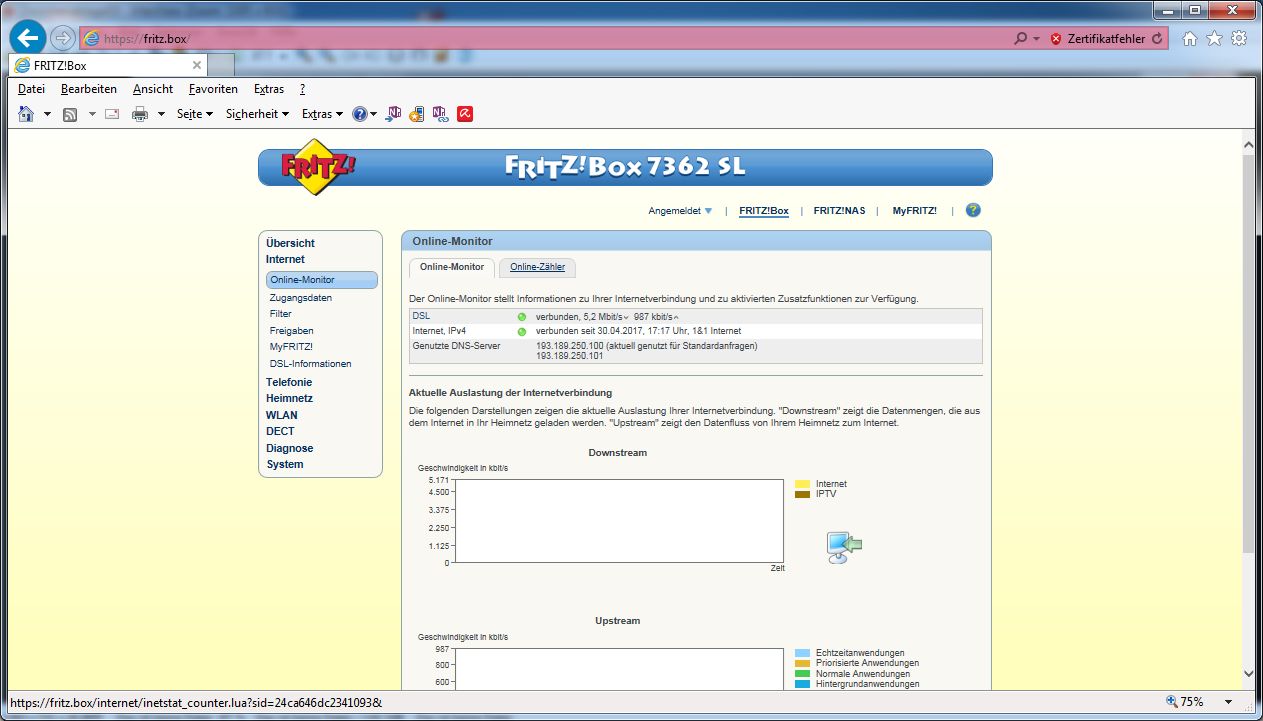Click the Home icon in command bar
1263x721 pixels.
coord(26,114)
